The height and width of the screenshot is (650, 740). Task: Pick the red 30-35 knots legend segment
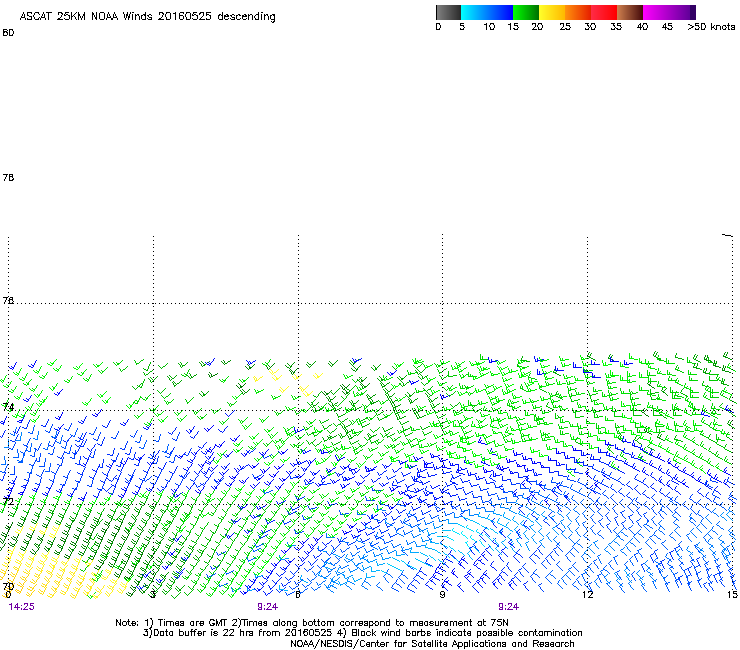604,12
